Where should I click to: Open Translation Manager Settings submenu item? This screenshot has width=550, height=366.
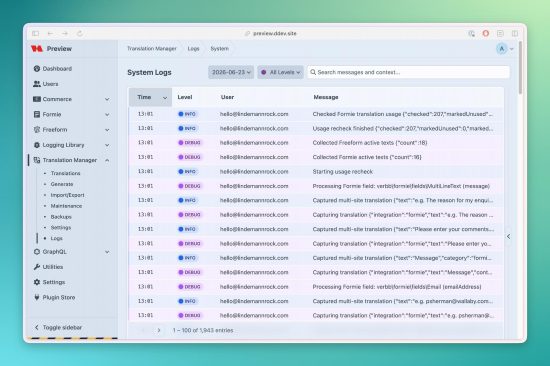pos(61,227)
